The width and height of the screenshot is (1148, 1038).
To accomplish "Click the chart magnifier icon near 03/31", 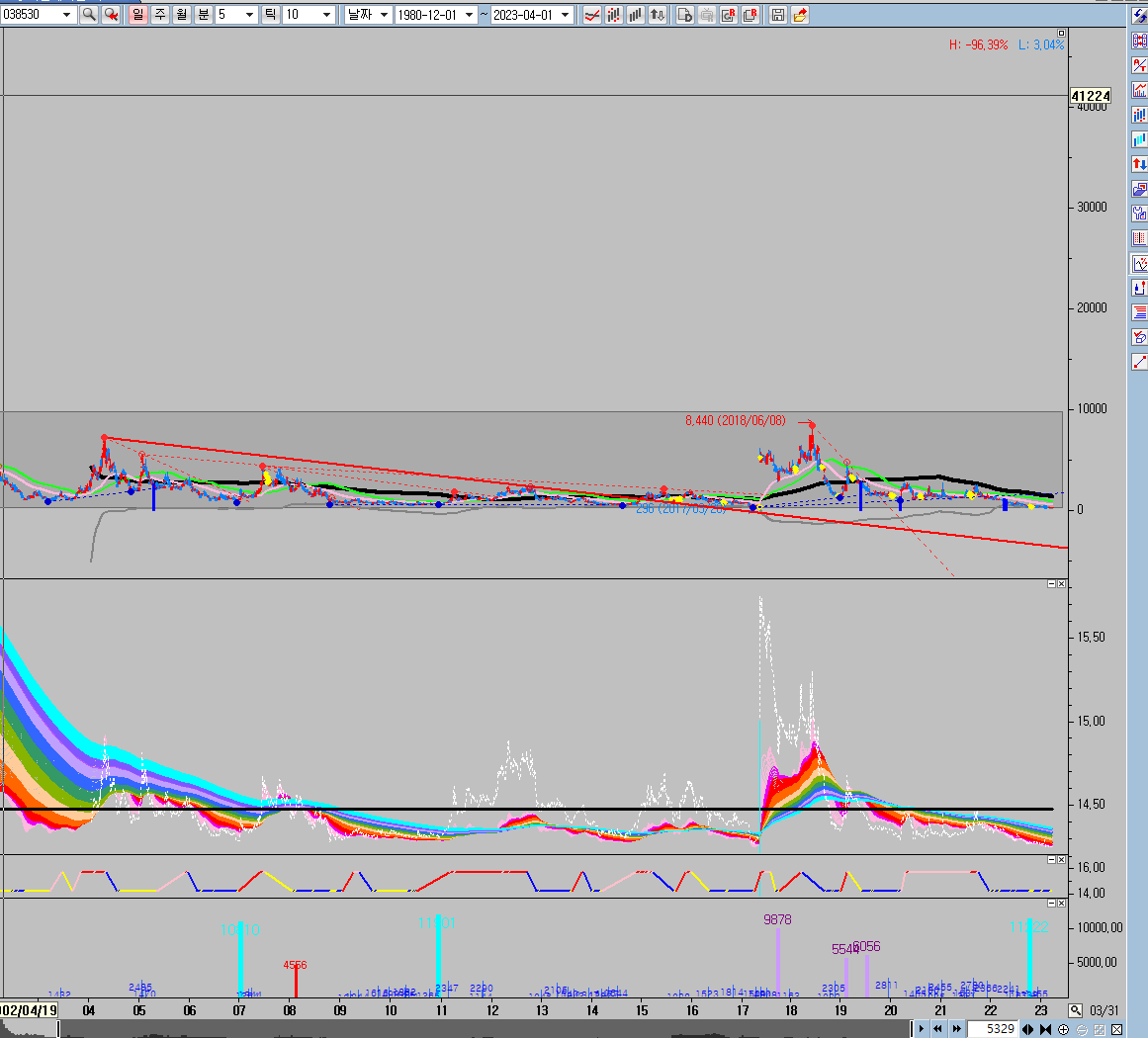I will [1075, 1010].
